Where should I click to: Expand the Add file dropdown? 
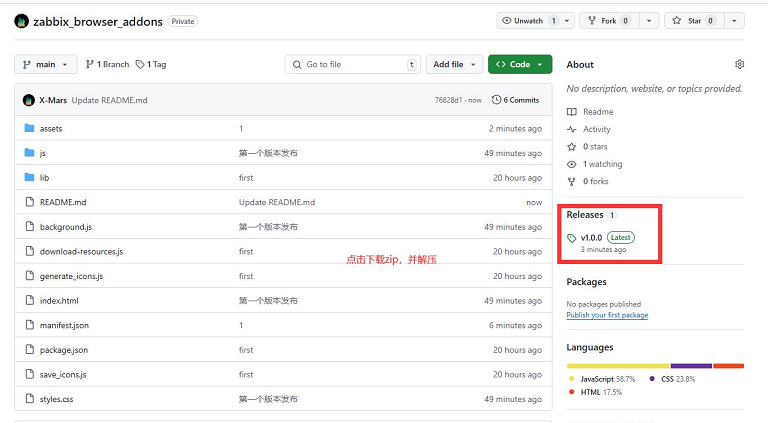pyautogui.click(x=454, y=64)
